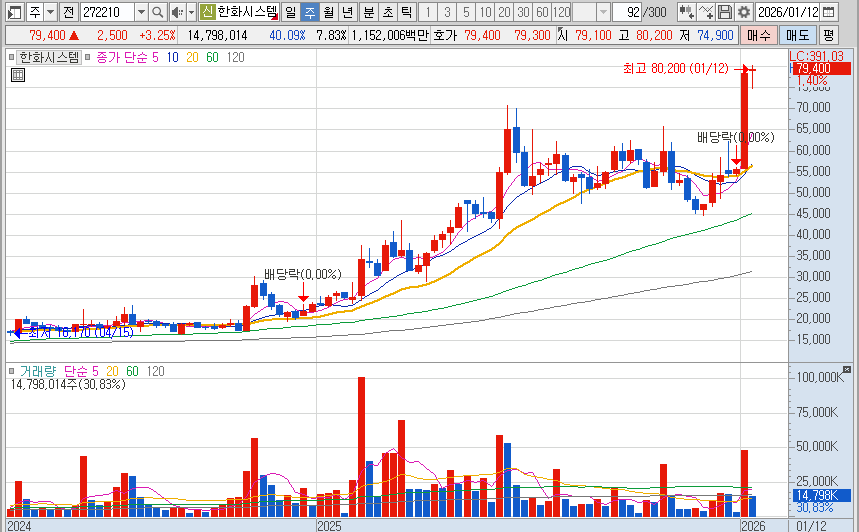
Task: Click the small square before 거래량 legend
Action: click(12, 371)
